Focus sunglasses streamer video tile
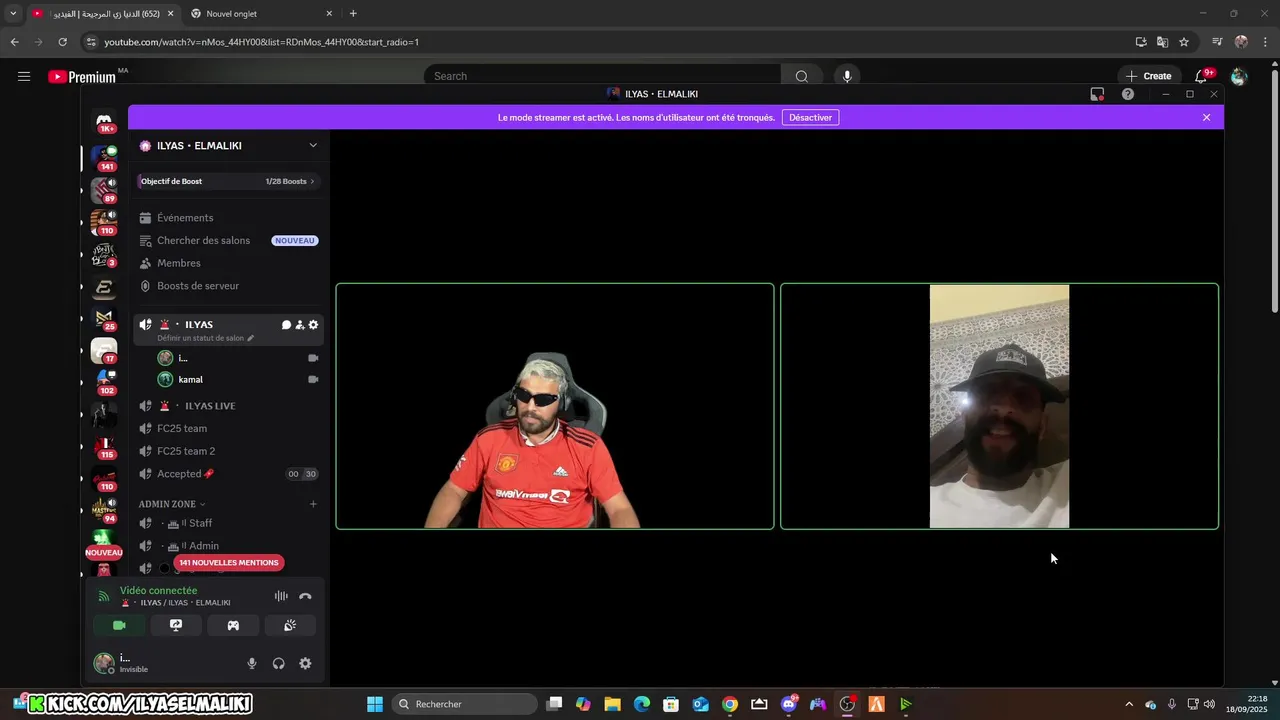The image size is (1280, 720). pos(555,406)
